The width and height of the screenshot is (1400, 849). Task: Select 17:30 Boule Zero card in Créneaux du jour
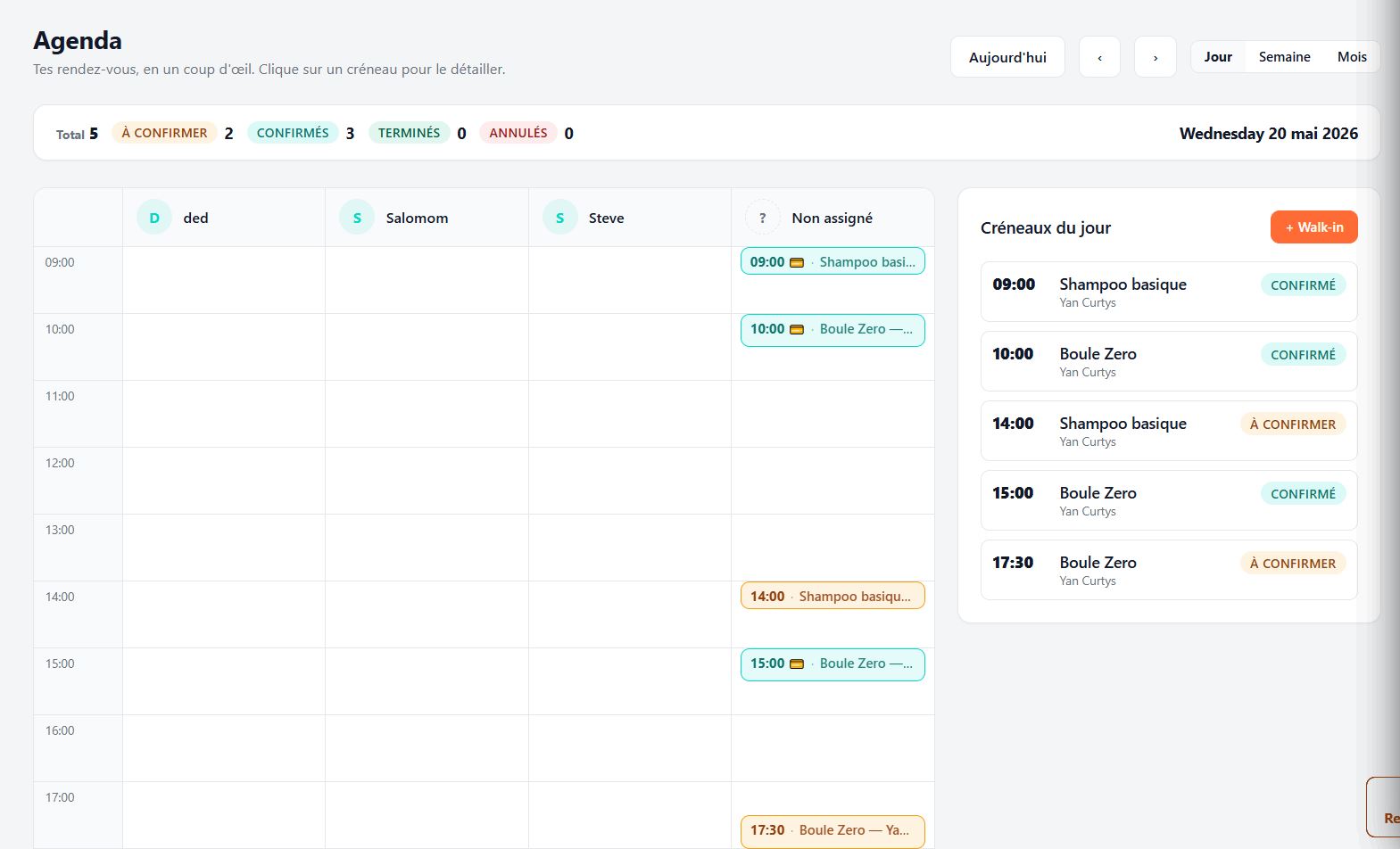[1169, 570]
